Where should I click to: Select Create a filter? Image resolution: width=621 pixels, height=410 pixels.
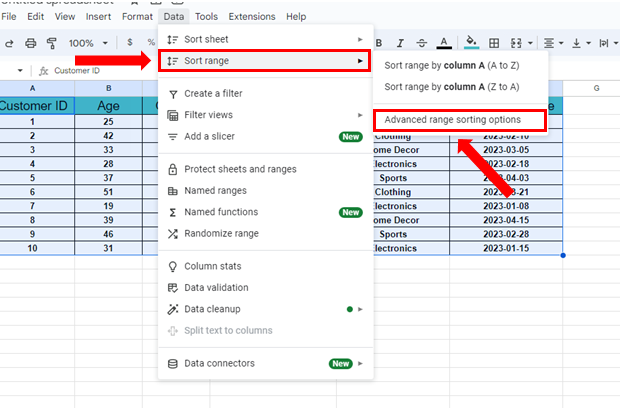point(265,93)
